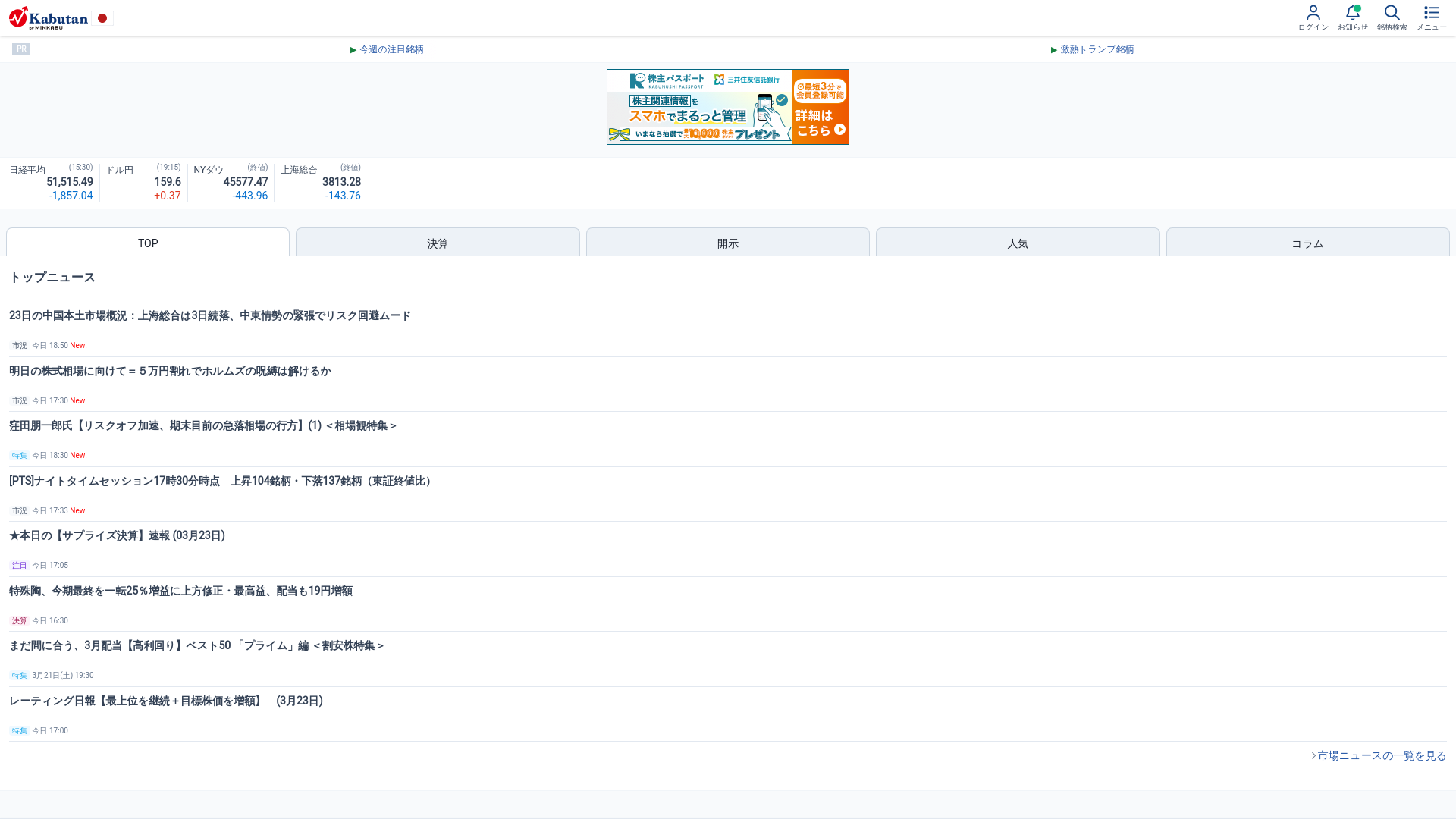This screenshot has width=1456, height=819.
Task: Click トップニュース heading
Action: point(52,278)
